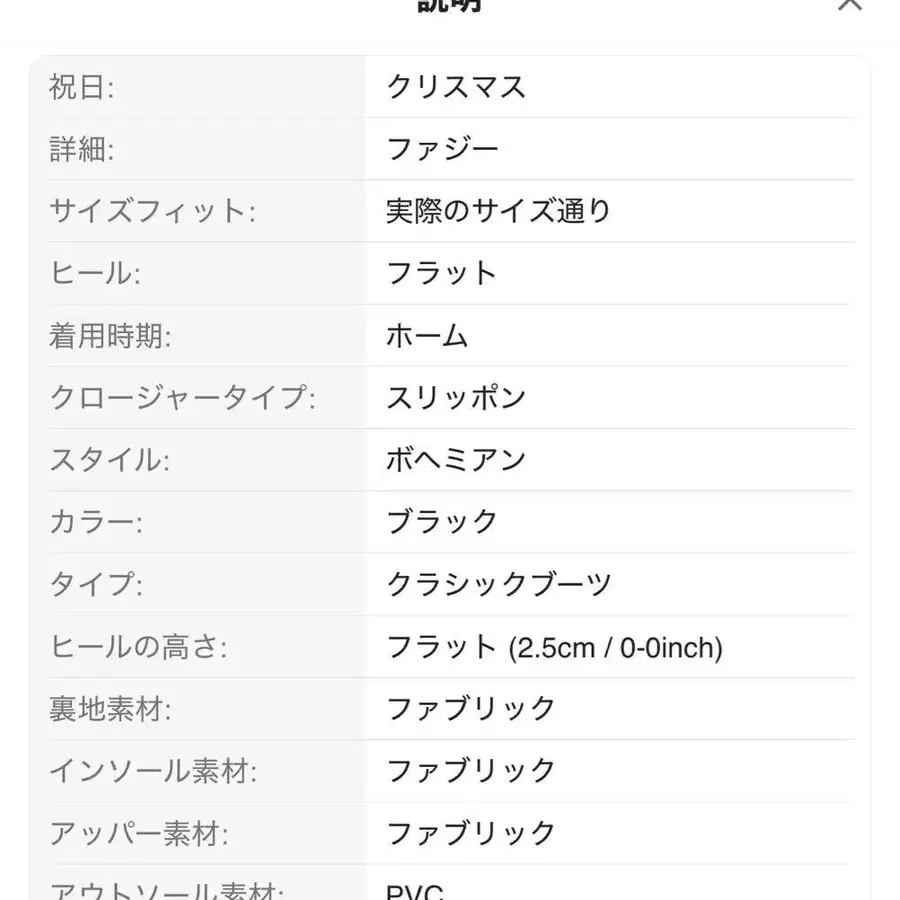Select the ブラック color value
This screenshot has height=900, width=900.
click(x=441, y=521)
